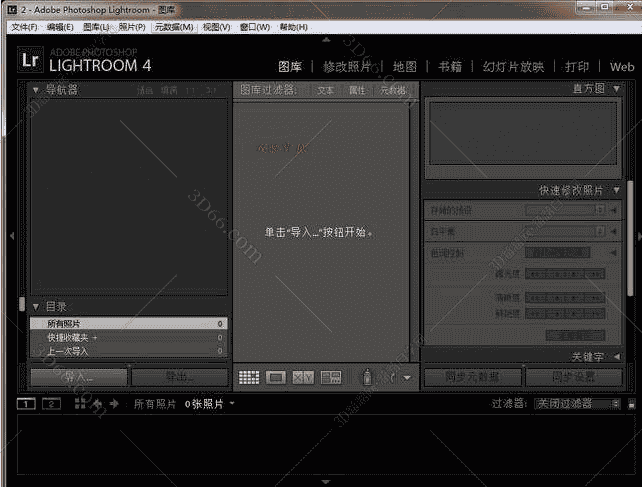Expand the 色调控制 section triangle
The width and height of the screenshot is (642, 487).
click(613, 253)
